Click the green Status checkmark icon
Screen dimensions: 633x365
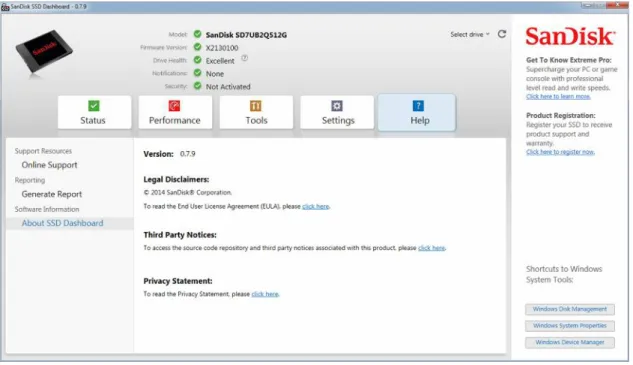pos(94,106)
